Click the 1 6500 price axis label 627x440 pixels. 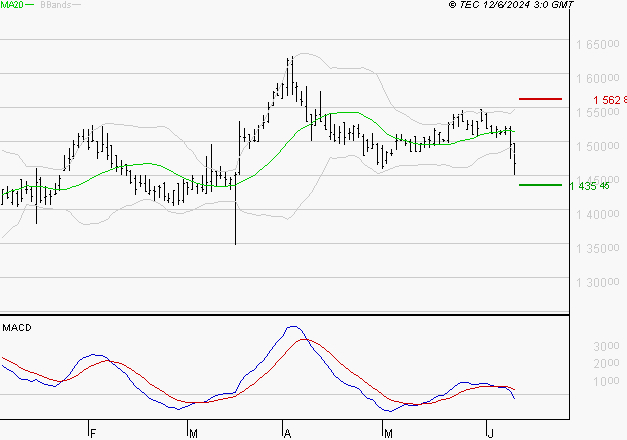[598, 44]
